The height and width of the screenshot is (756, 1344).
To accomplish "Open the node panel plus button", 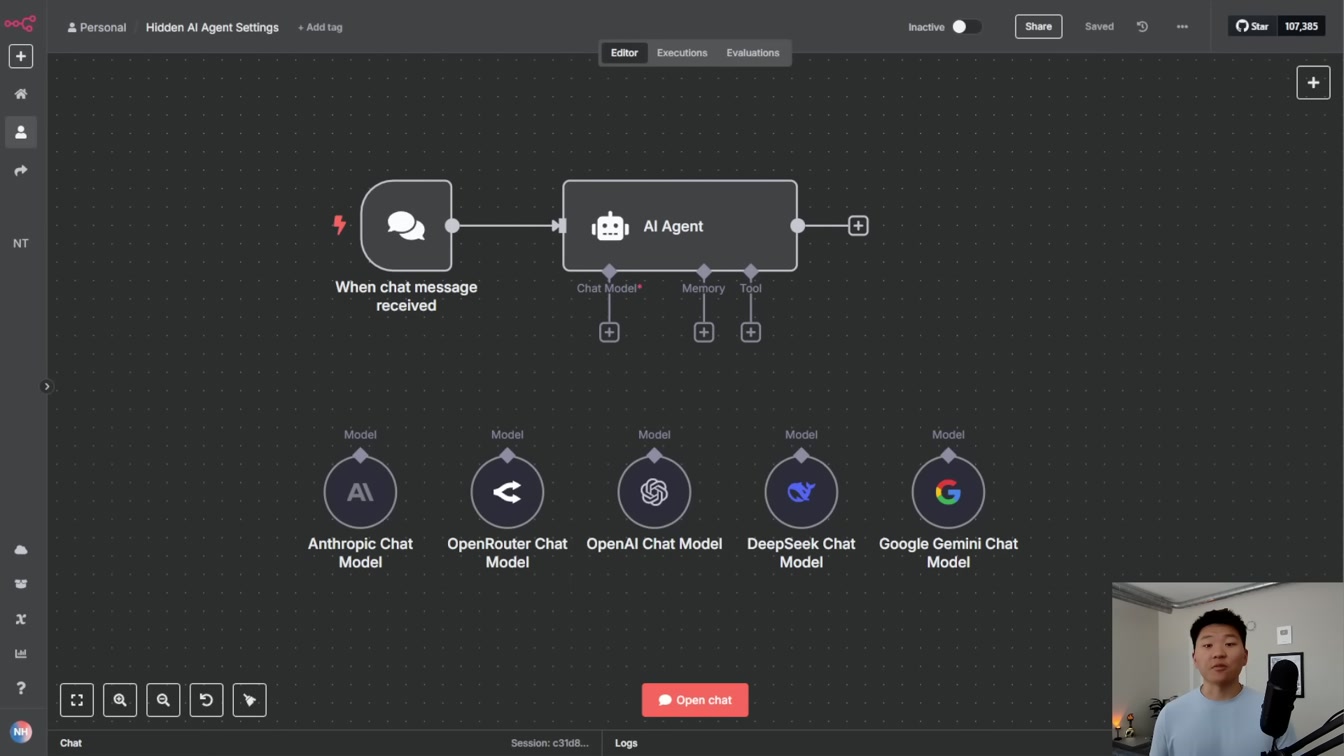I will pos(1313,83).
